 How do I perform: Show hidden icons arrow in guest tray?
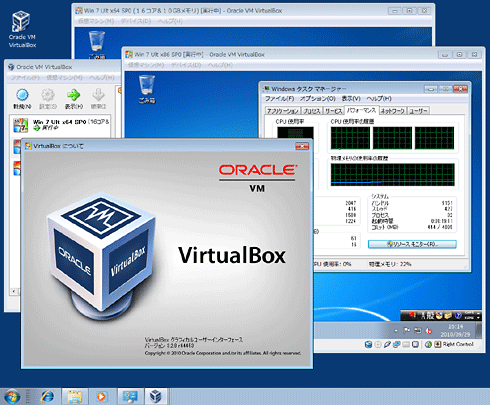(x=396, y=331)
